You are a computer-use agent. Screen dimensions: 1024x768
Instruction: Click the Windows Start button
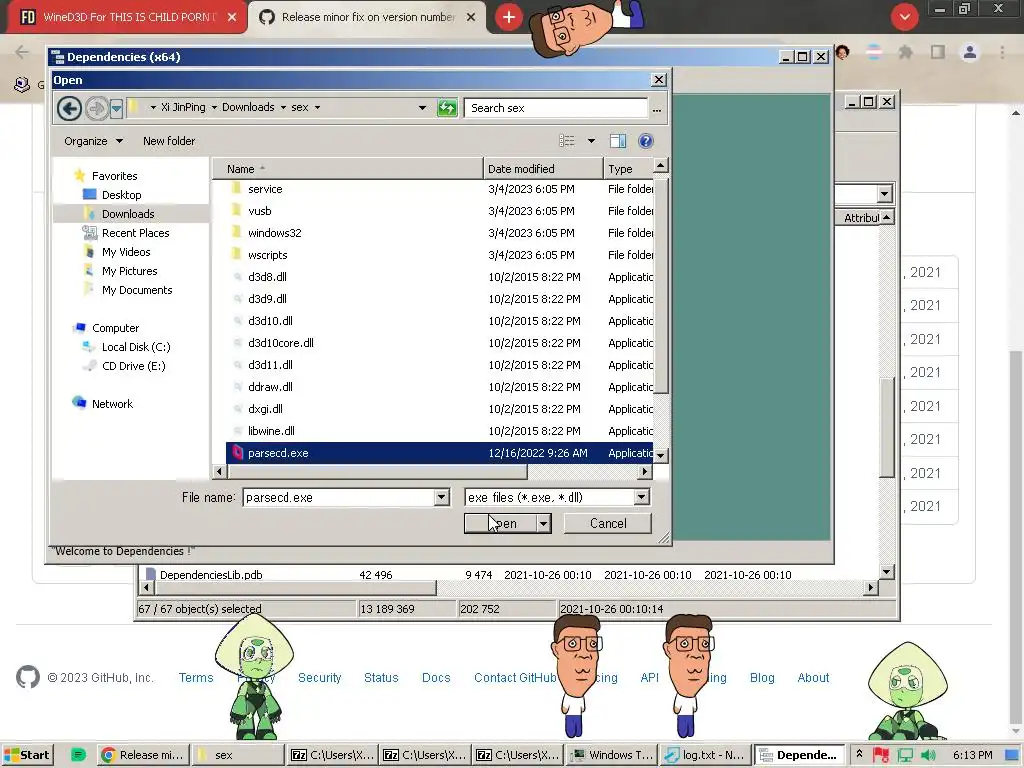[27, 755]
